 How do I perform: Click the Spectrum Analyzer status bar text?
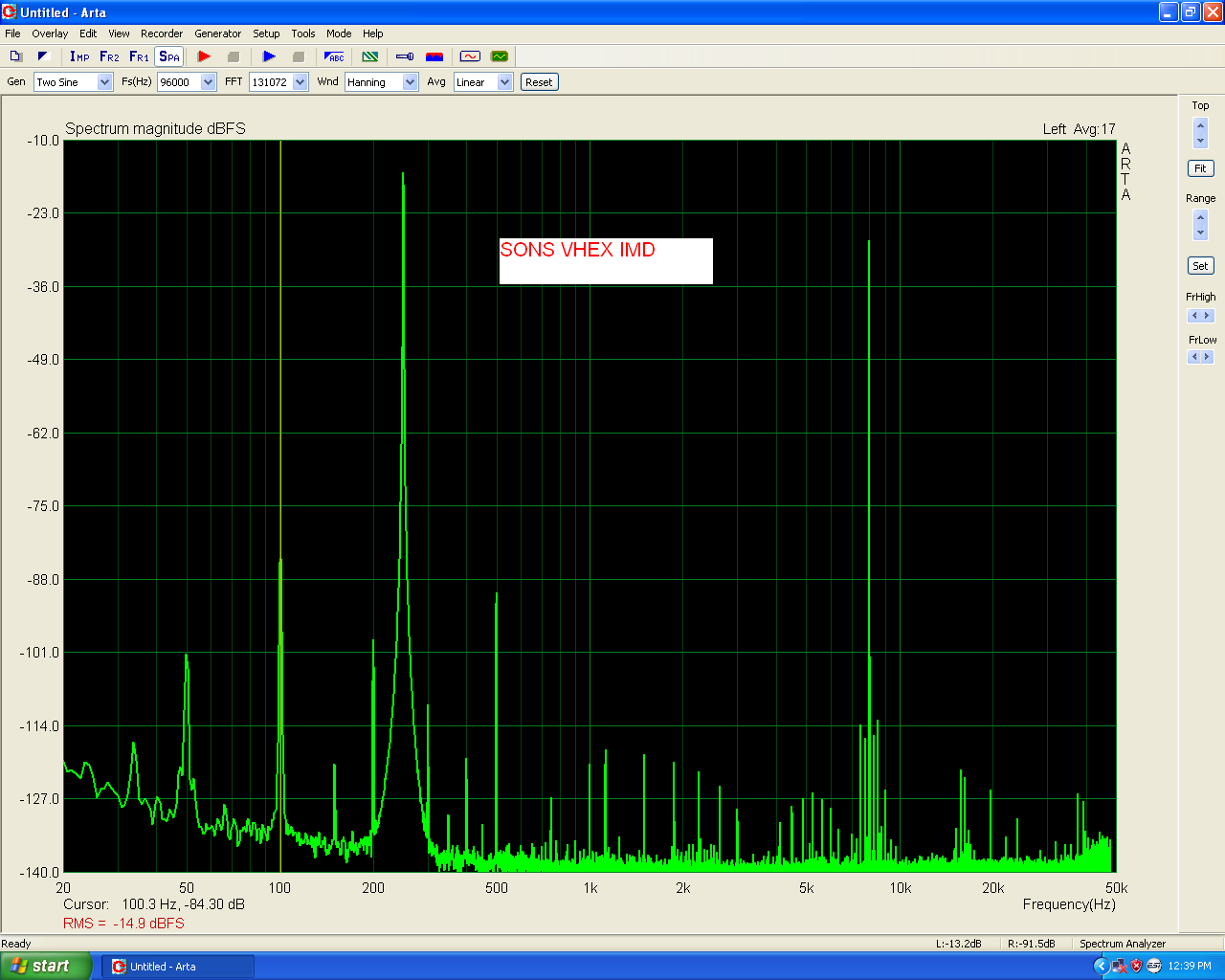click(1123, 944)
